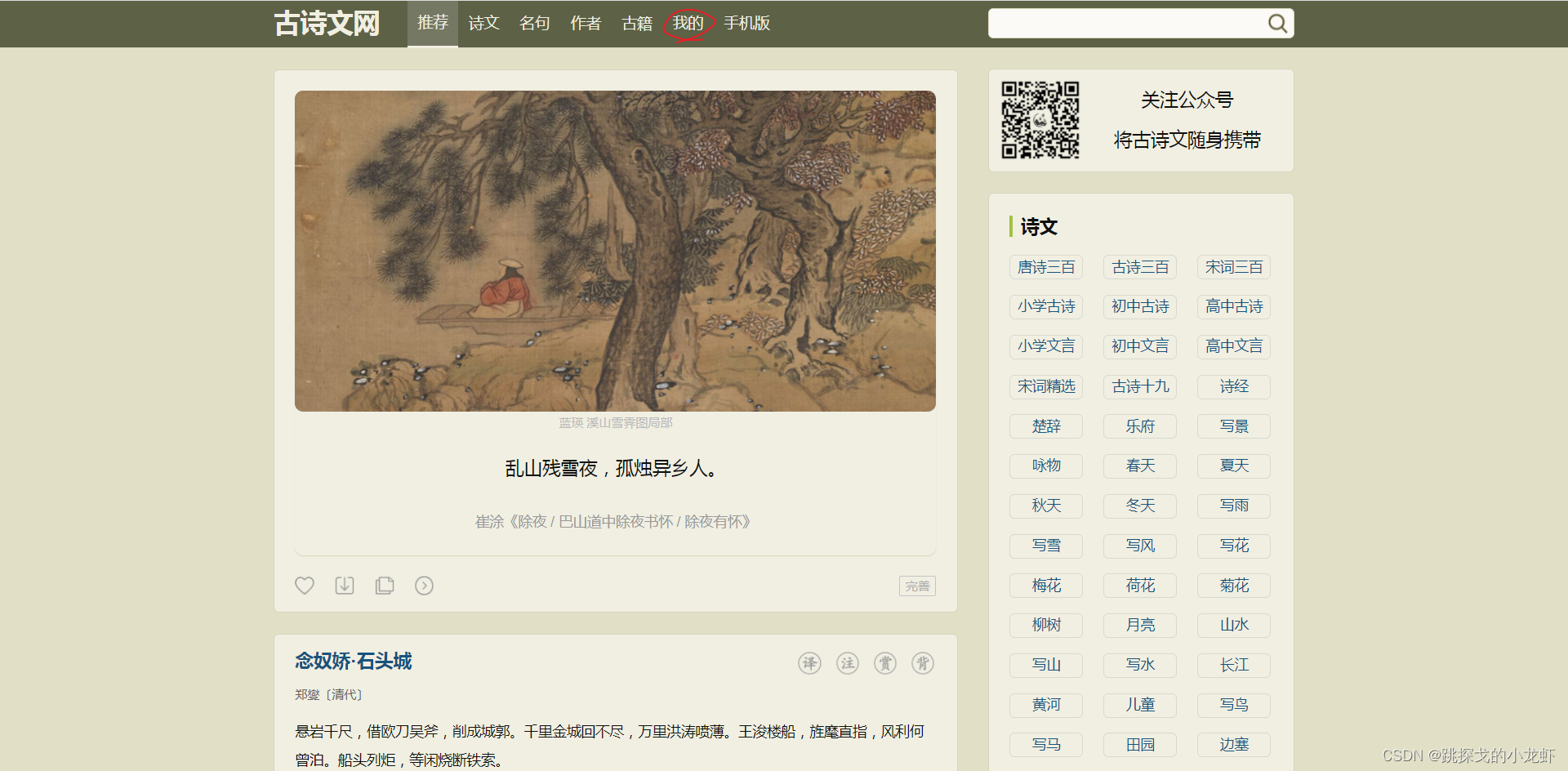Click the search magnifier icon
This screenshot has height=771, width=1568.
pos(1277,24)
